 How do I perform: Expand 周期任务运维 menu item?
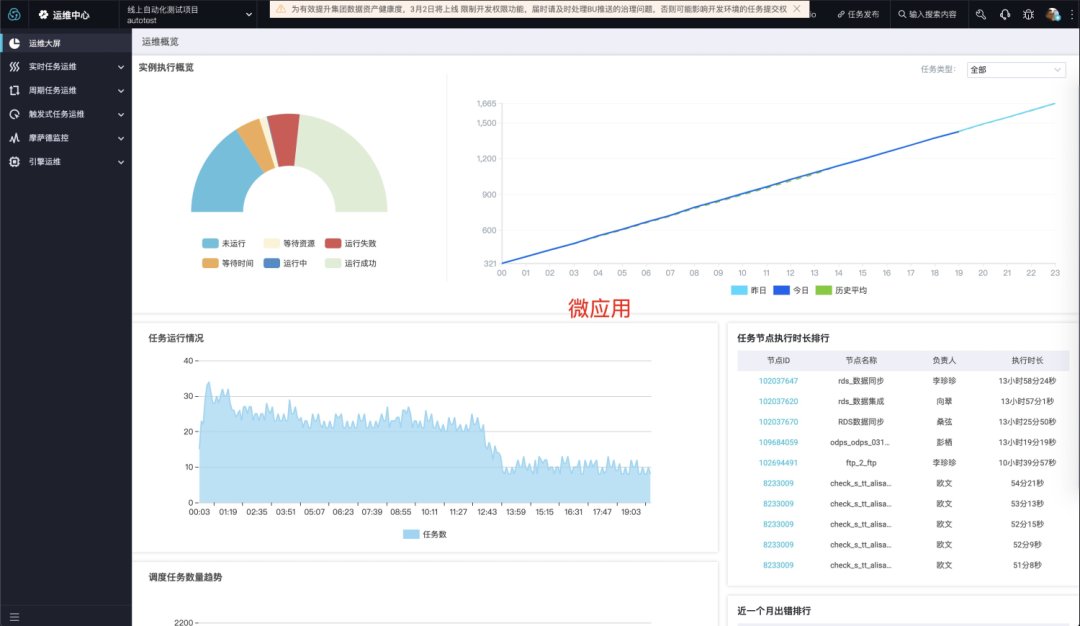(x=66, y=90)
